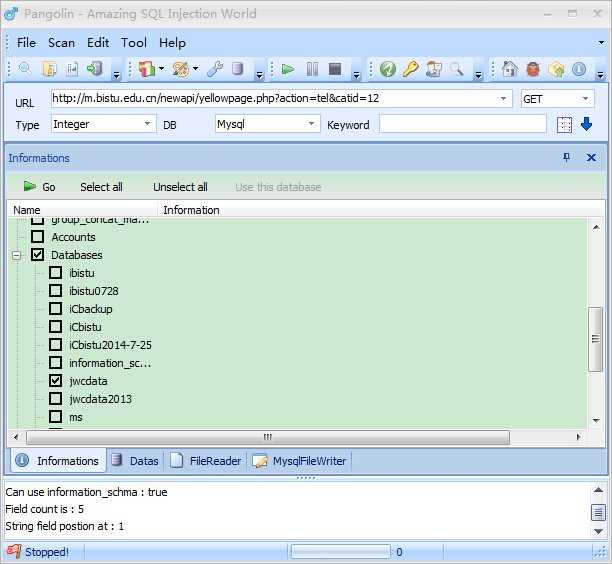Open the GET method dropdown
Viewport: 612px width, 564px height.
coord(585,98)
